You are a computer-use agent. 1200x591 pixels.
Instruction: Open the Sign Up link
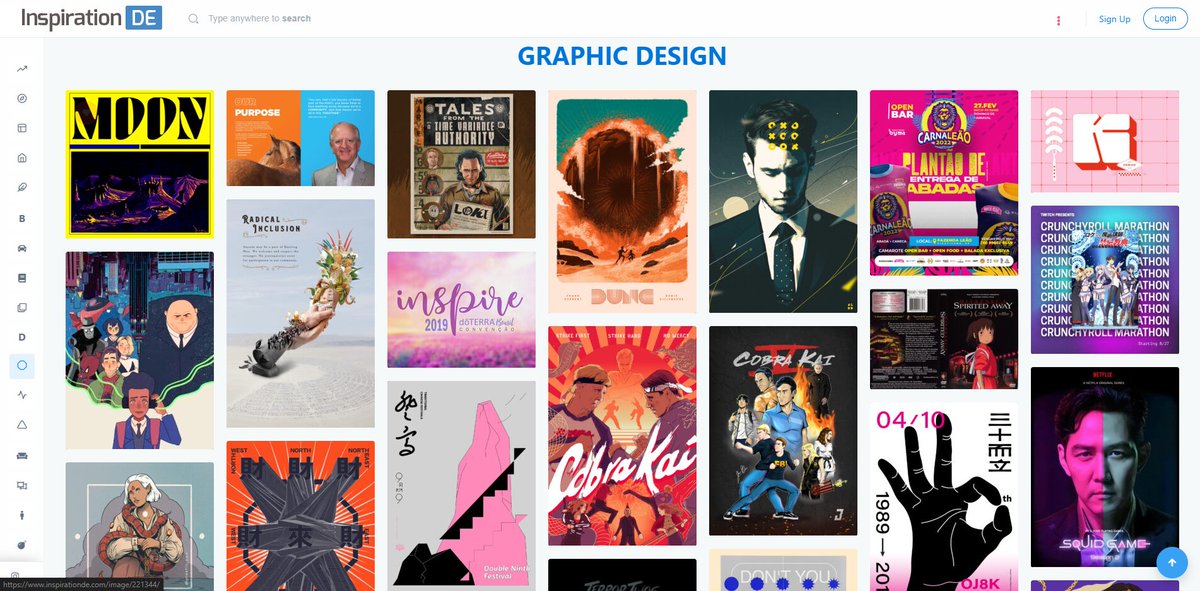pos(1114,19)
